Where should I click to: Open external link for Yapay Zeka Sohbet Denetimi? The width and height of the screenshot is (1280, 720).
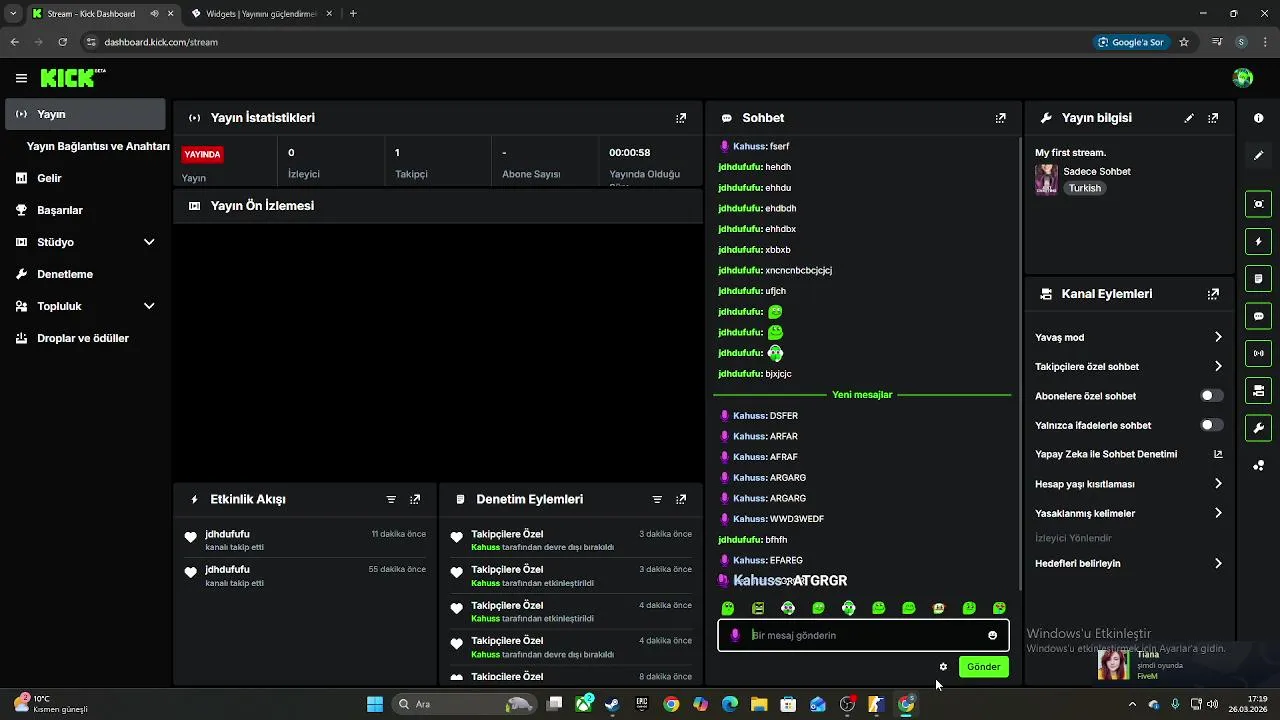1218,454
